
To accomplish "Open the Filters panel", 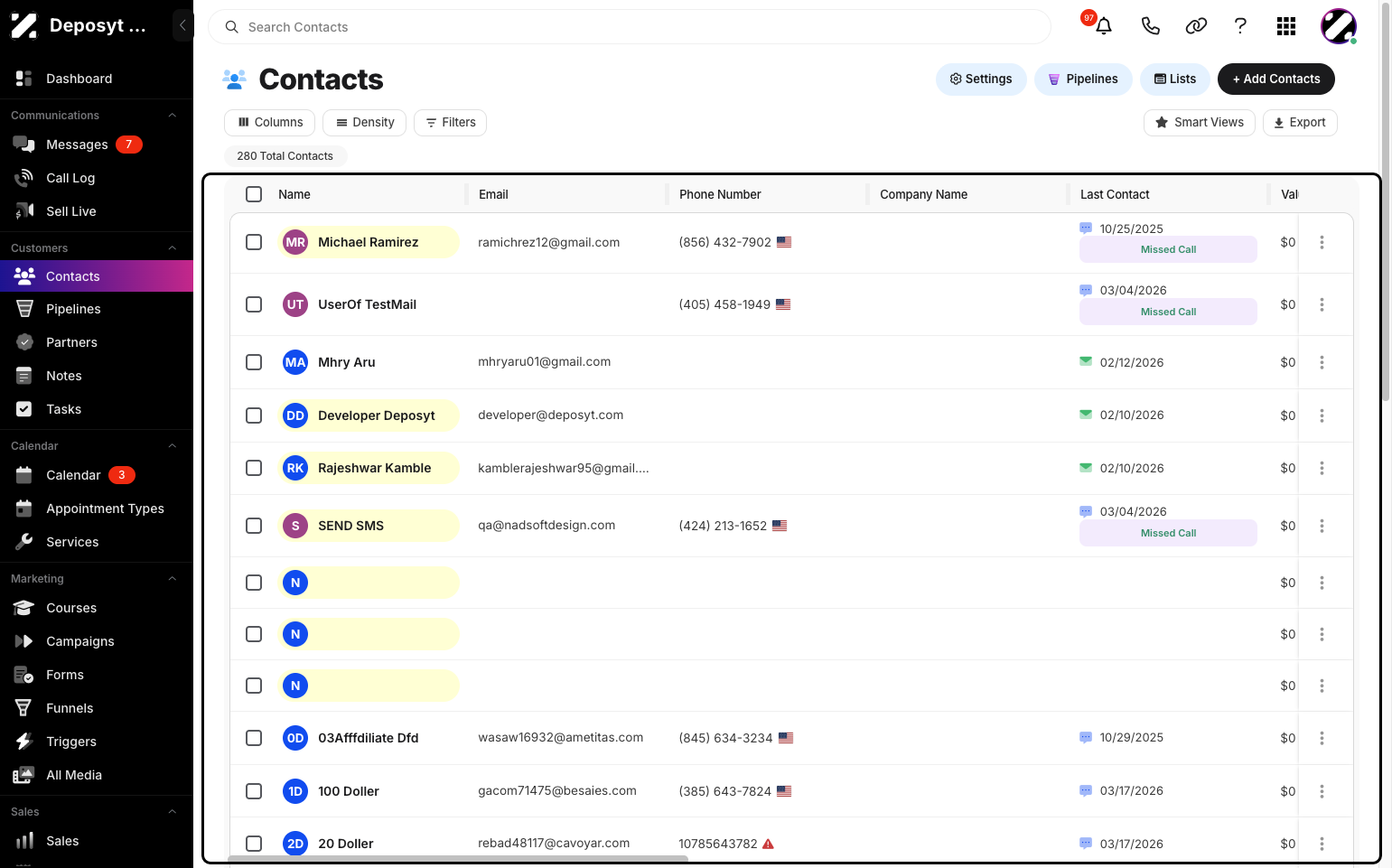I will click(x=450, y=123).
